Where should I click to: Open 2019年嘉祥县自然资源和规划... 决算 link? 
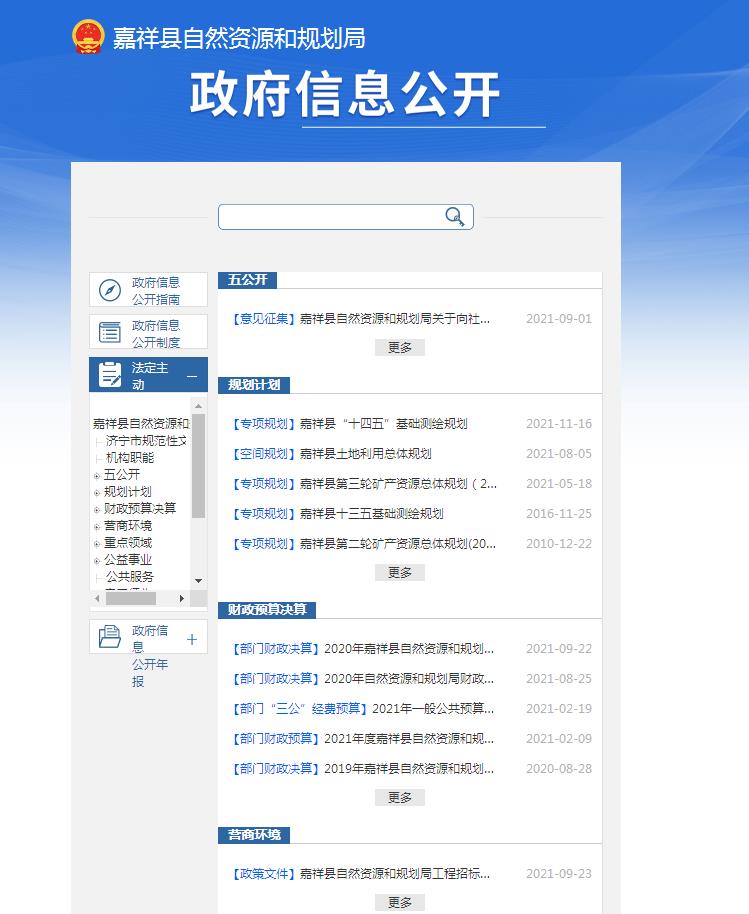pyautogui.click(x=409, y=769)
